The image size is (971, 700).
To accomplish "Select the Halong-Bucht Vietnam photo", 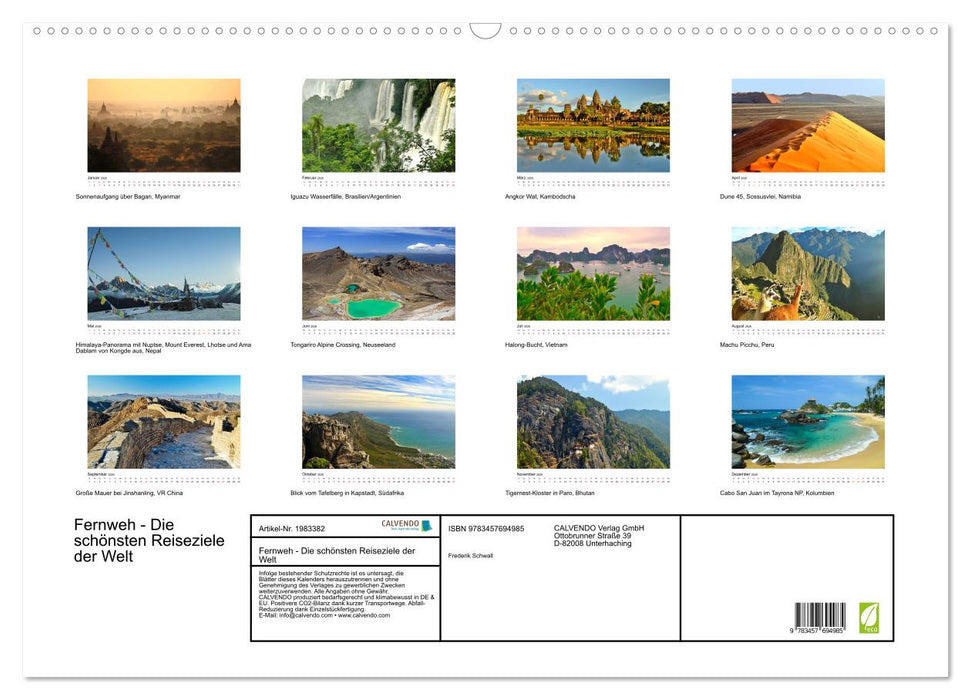I will [x=594, y=274].
